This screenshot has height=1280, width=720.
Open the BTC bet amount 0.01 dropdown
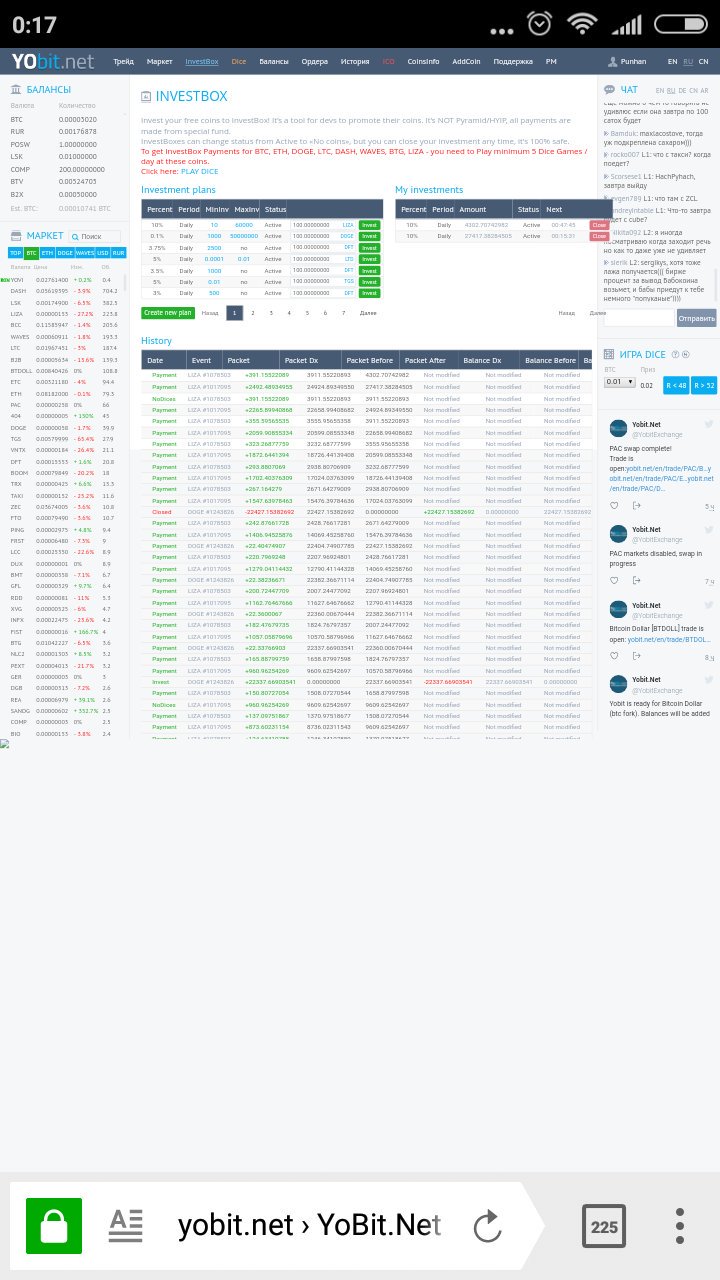point(619,382)
